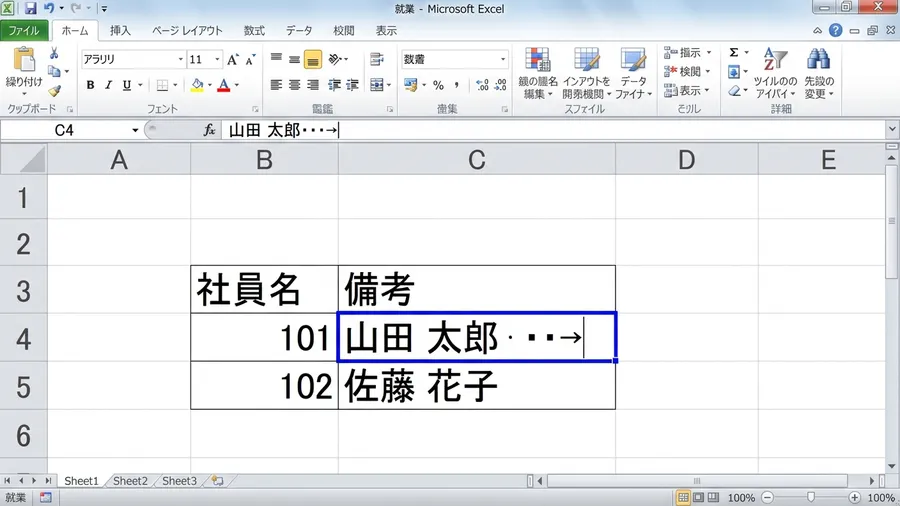The image size is (900, 506).
Task: Center cell text horizontally
Action: 294,85
